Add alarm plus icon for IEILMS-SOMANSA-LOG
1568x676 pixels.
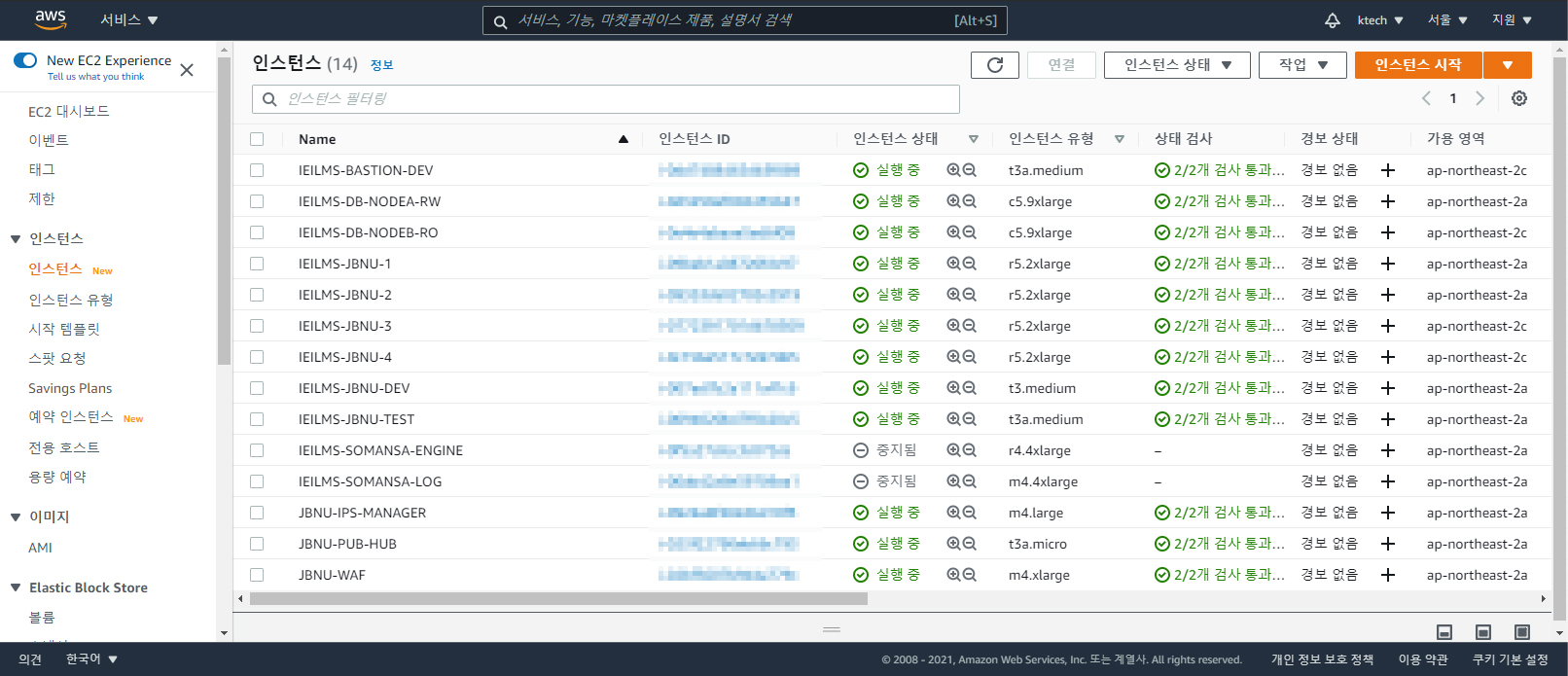tap(1388, 481)
